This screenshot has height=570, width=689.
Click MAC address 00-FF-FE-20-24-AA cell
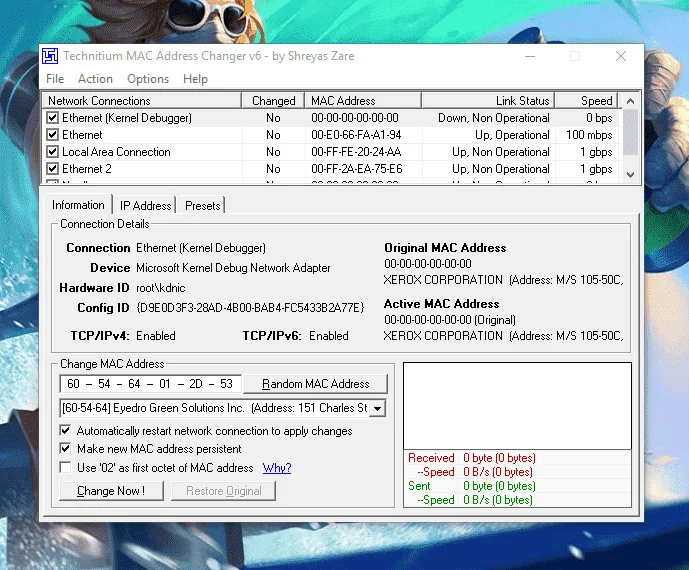[356, 152]
